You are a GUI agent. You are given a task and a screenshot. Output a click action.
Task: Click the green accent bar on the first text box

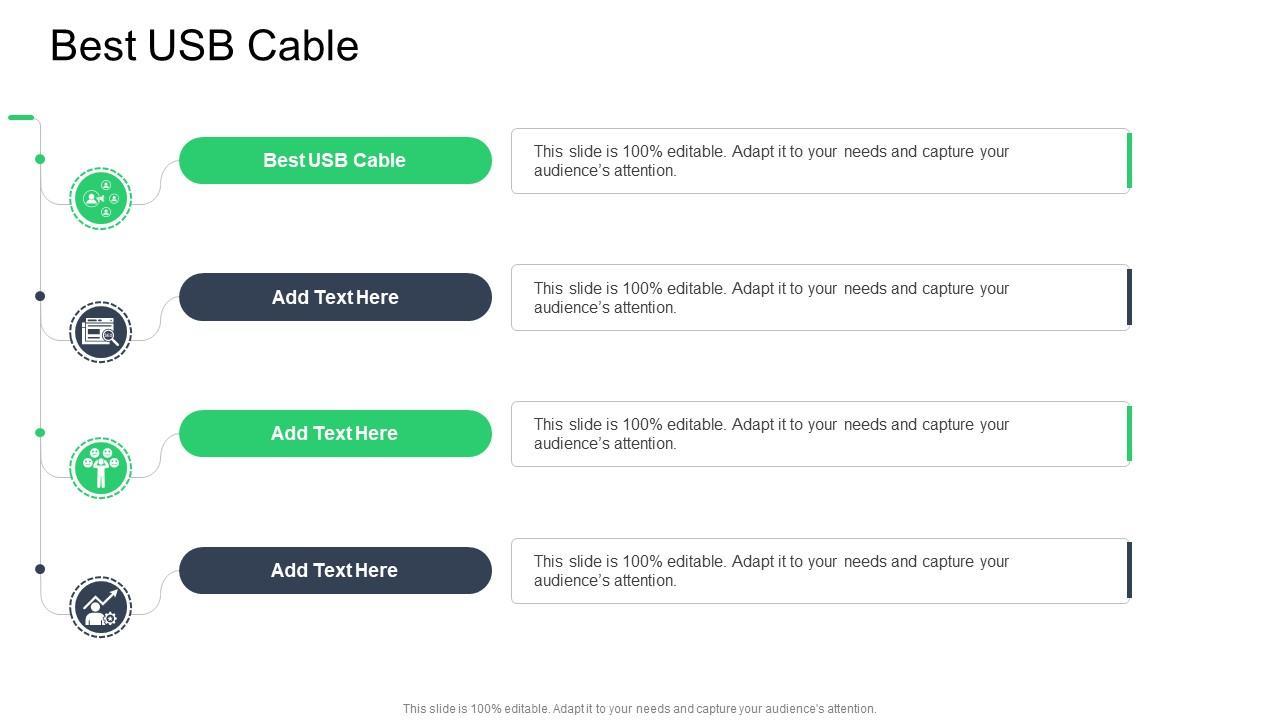coord(1129,161)
